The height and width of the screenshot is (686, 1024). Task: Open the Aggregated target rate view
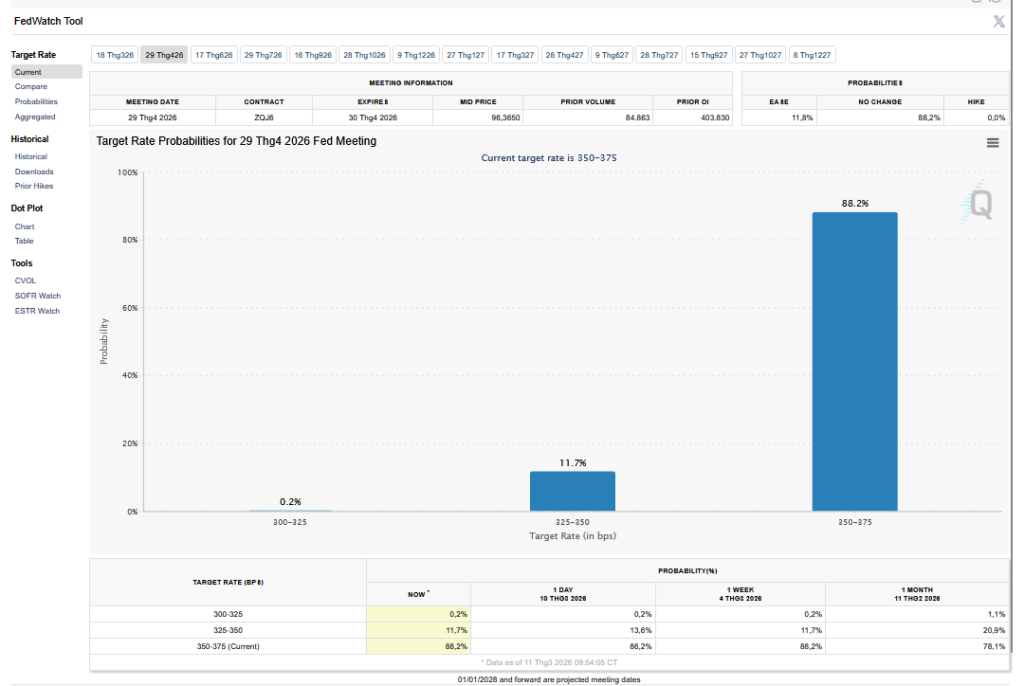[35, 117]
